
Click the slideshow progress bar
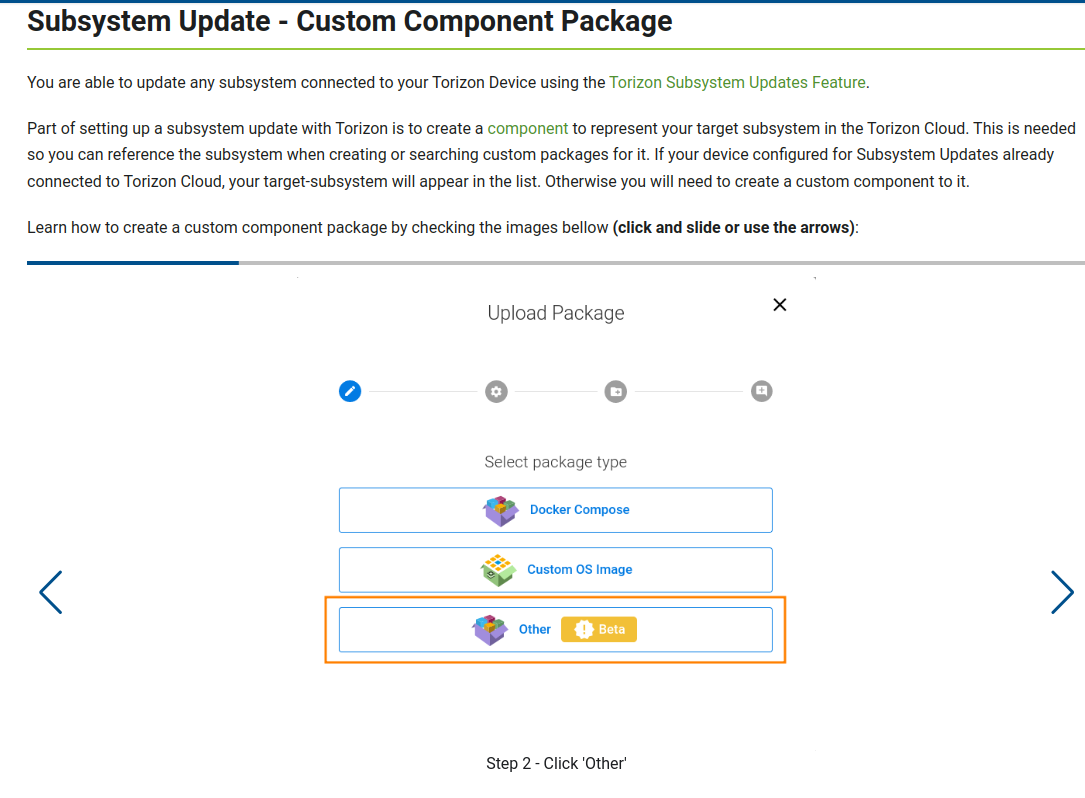click(x=556, y=263)
